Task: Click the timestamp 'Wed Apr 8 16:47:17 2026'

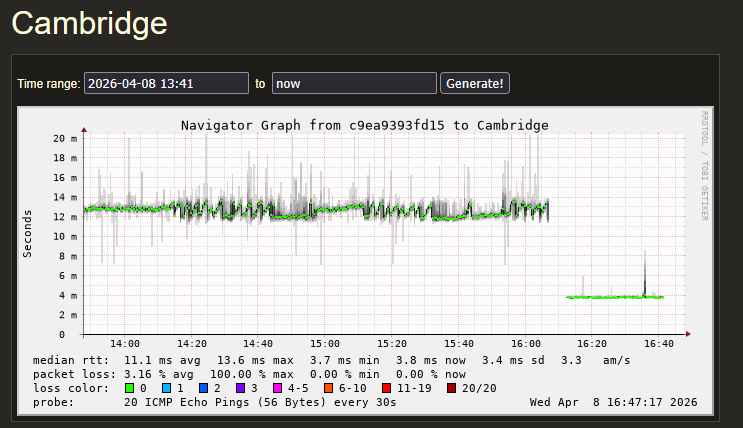Action: pos(613,402)
